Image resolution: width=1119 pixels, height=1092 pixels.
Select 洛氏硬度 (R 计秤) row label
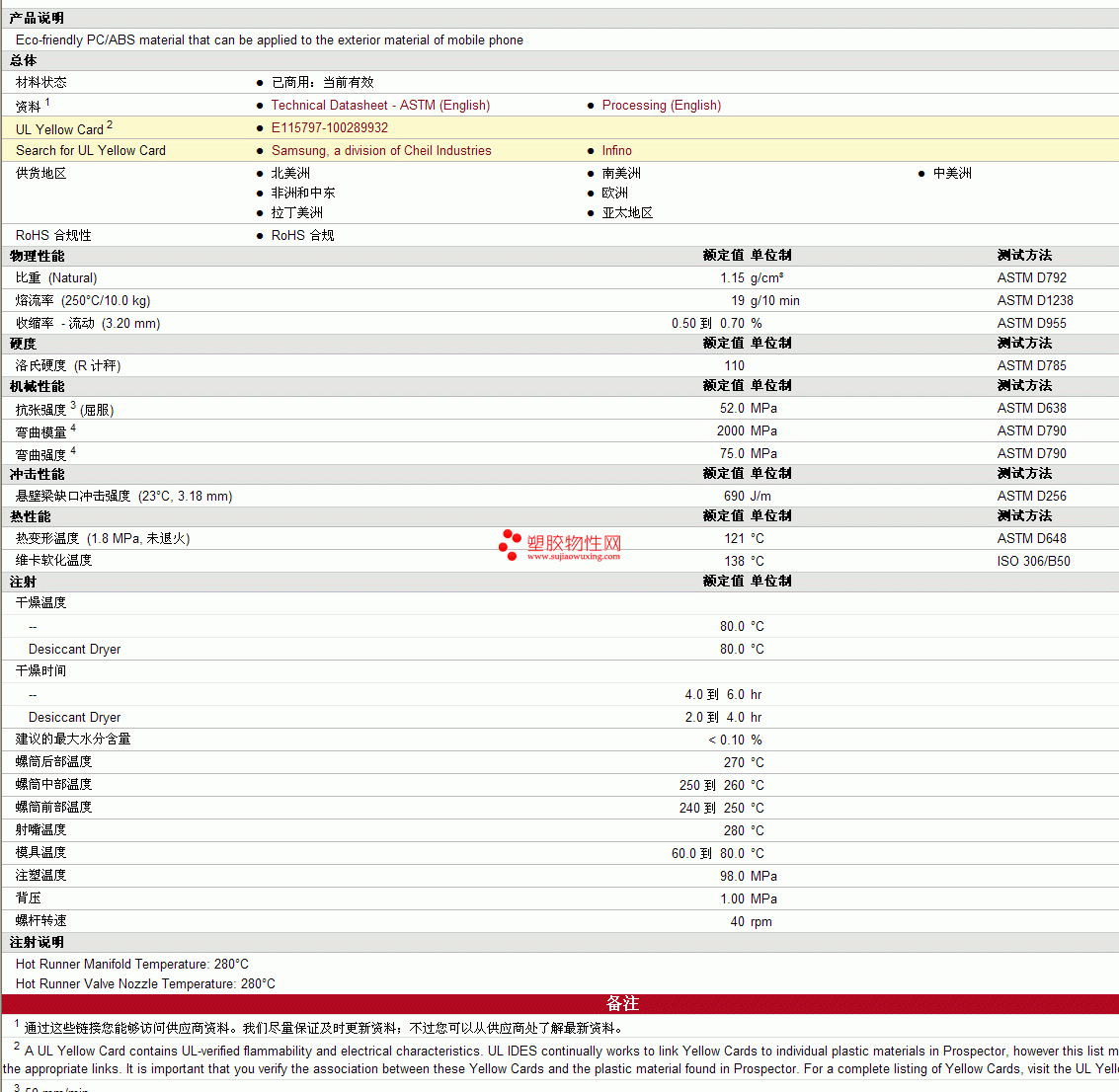(x=68, y=366)
